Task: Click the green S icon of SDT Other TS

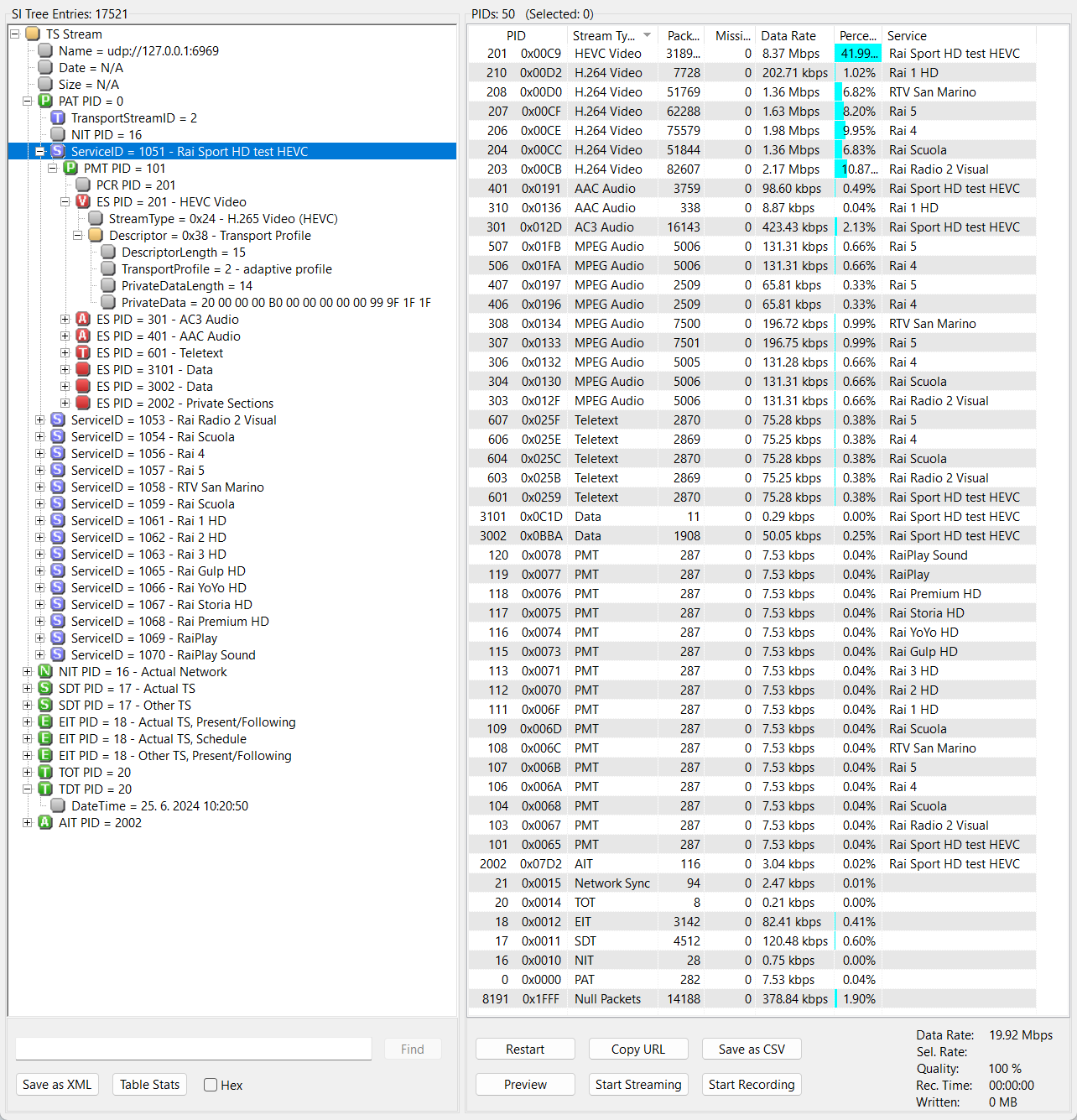Action: point(45,706)
